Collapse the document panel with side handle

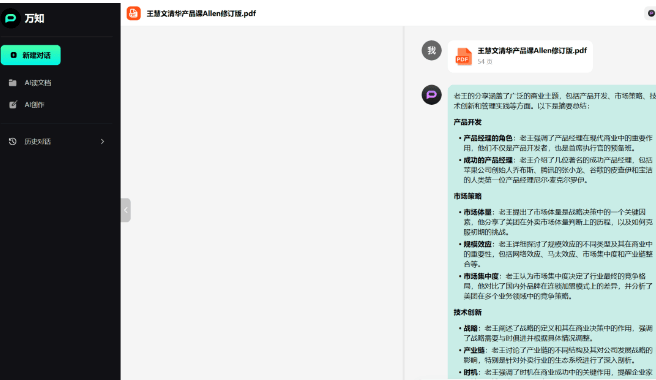click(x=126, y=210)
